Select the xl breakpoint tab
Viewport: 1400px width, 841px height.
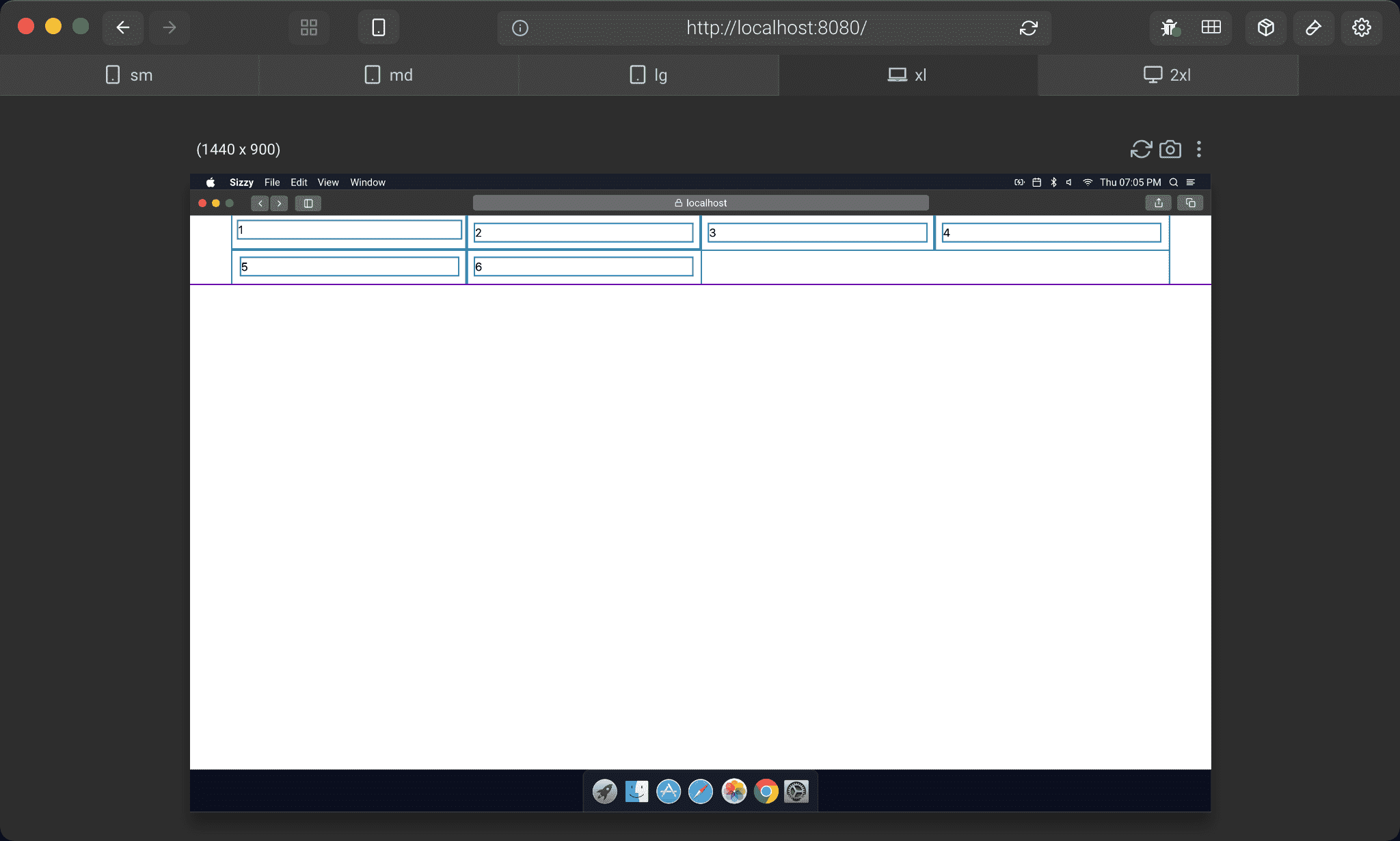(x=908, y=75)
